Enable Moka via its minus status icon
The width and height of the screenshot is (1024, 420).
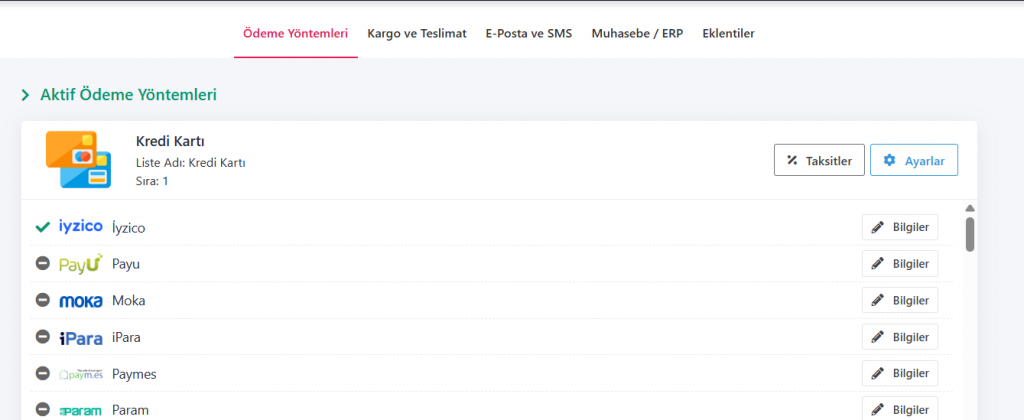(42, 300)
